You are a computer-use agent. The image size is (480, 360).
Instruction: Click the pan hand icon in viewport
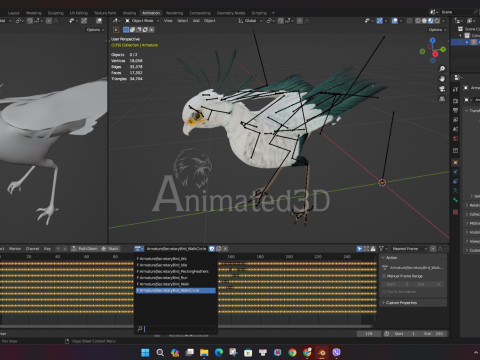pyautogui.click(x=442, y=79)
